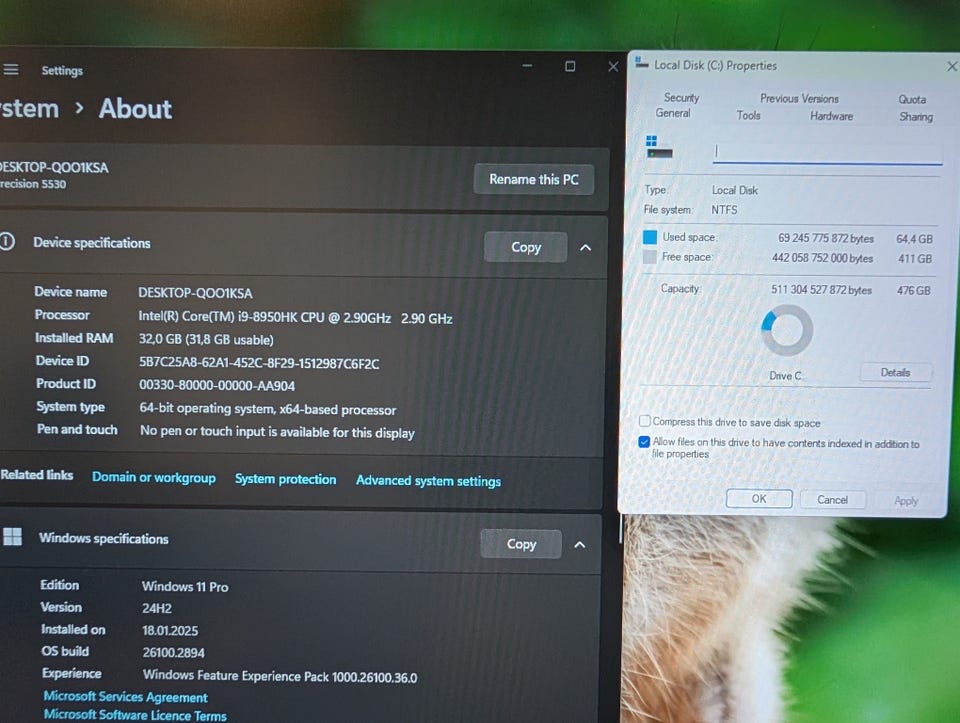Open System protection link
Screen dimensions: 960x723
[x=285, y=479]
